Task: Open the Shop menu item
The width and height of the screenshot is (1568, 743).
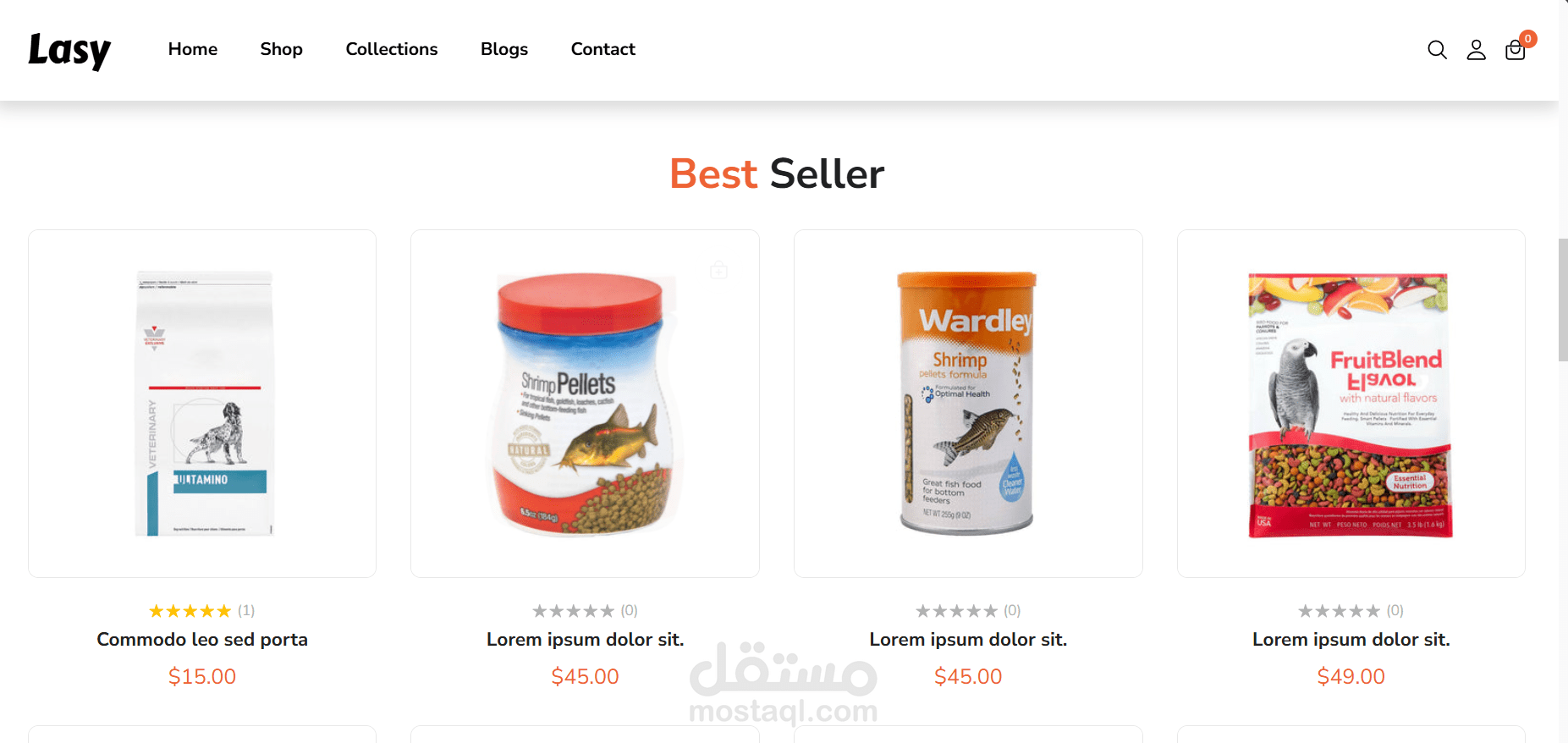Action: (282, 49)
